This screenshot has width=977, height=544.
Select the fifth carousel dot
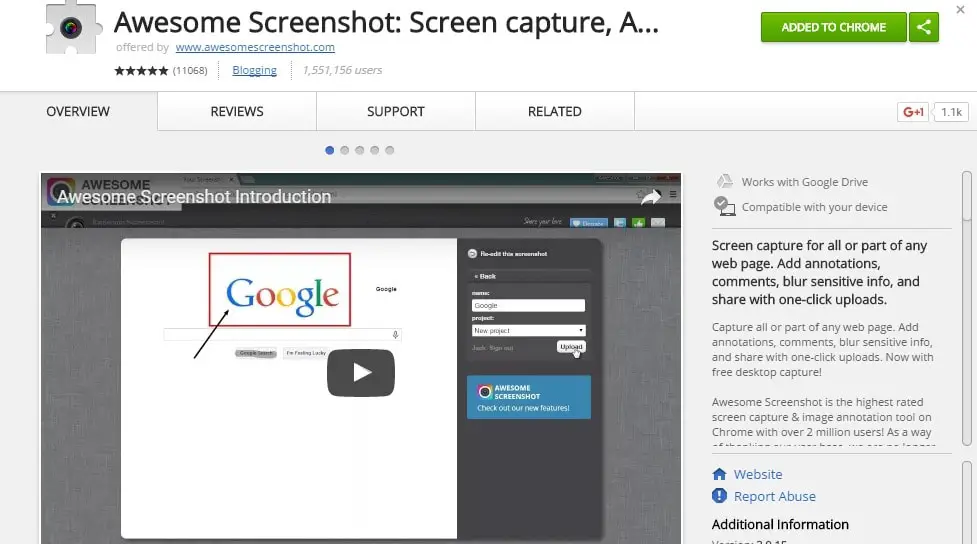[389, 150]
